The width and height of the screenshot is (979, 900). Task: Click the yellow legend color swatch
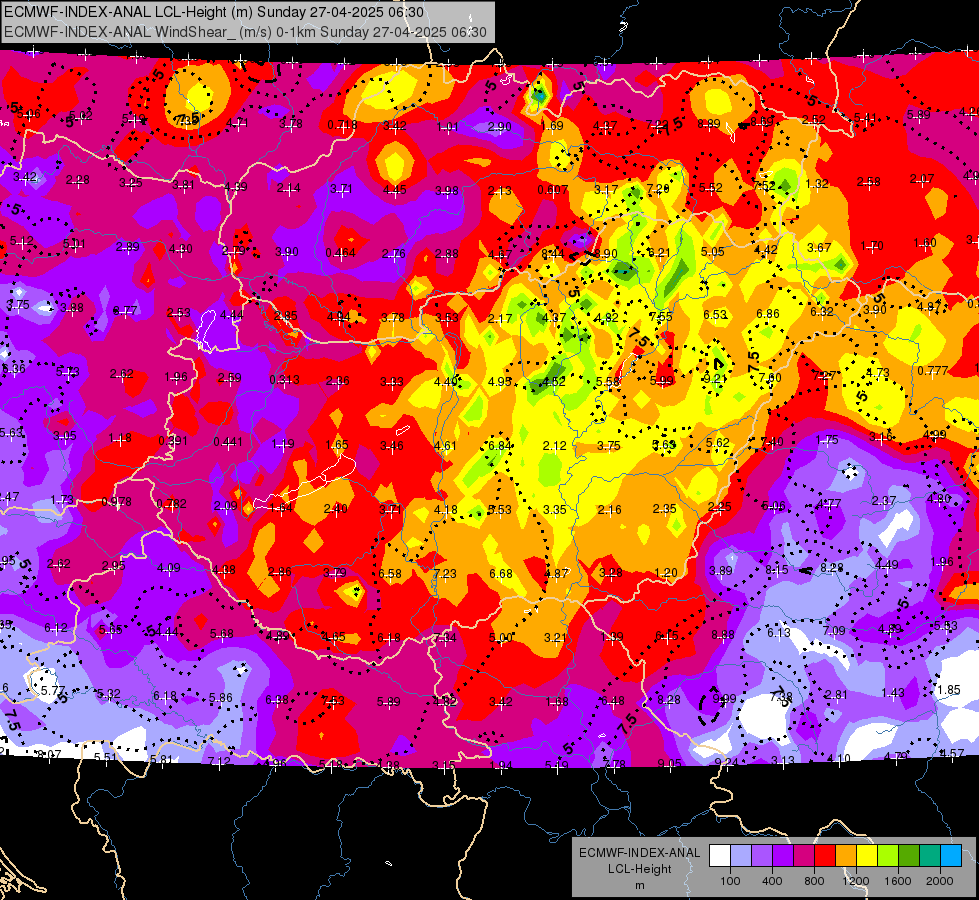coord(867,856)
